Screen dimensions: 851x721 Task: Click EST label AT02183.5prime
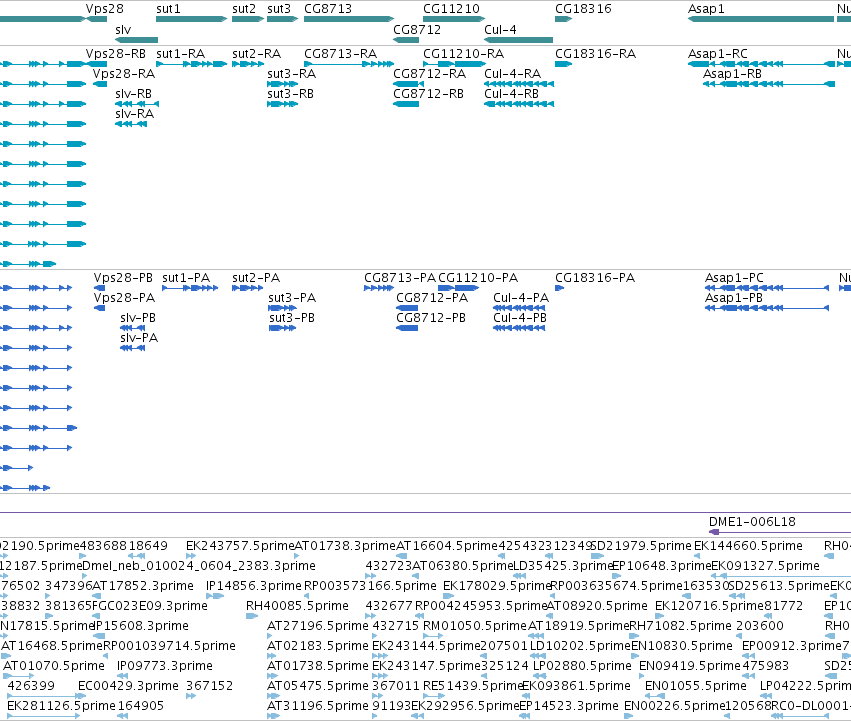point(318,646)
